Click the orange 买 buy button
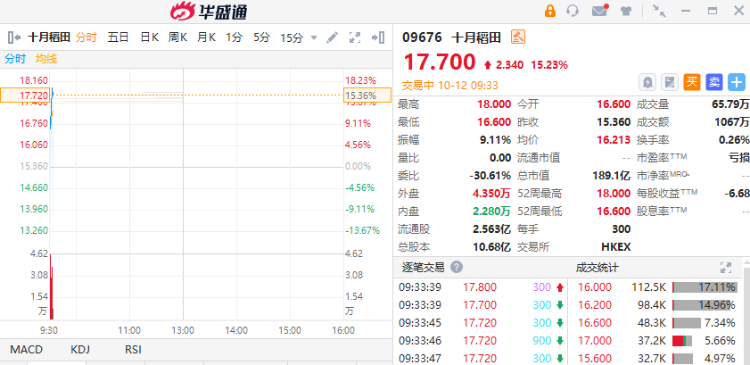The height and width of the screenshot is (365, 750). tap(692, 82)
